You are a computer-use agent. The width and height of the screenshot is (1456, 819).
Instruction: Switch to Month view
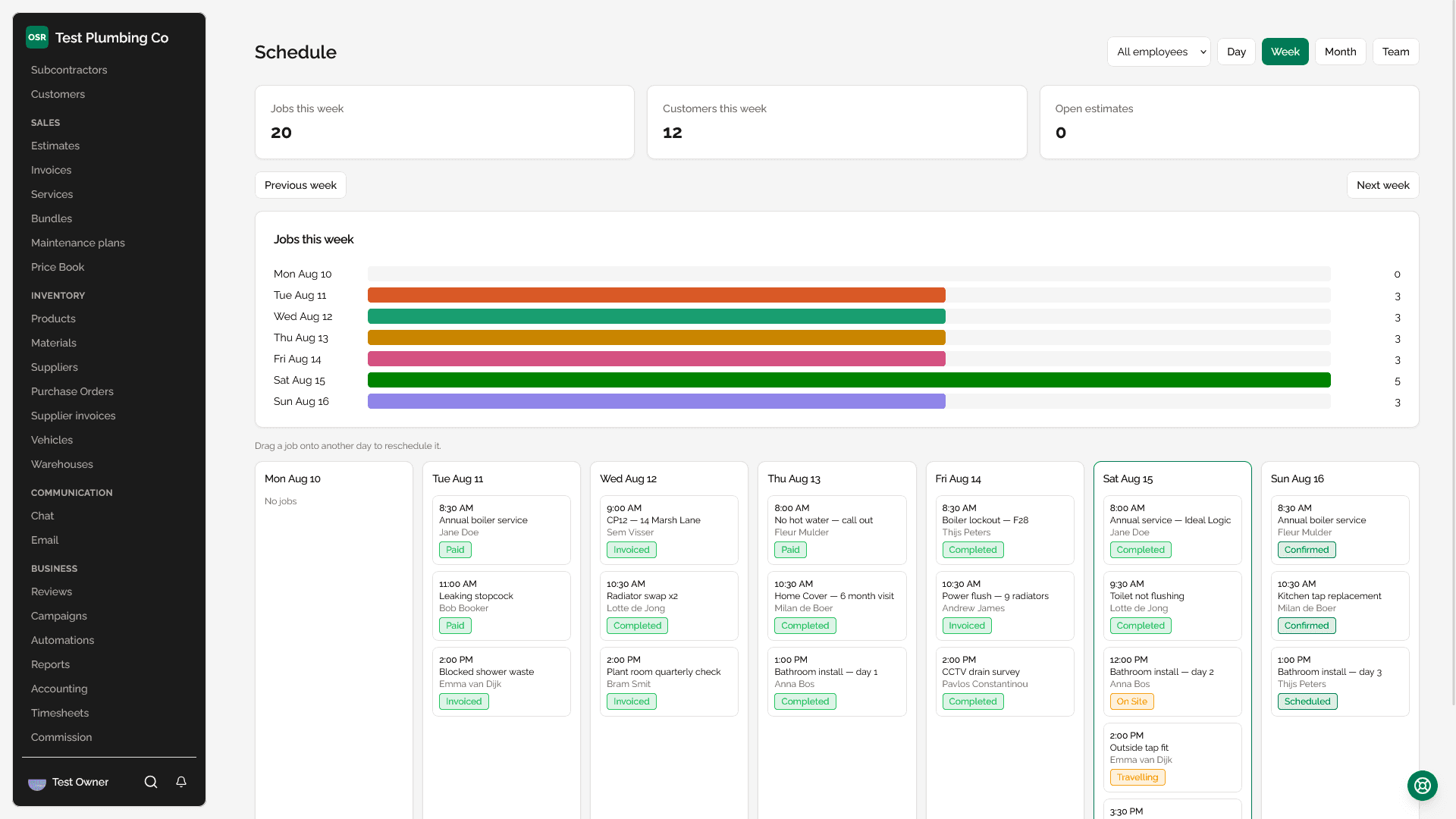click(x=1341, y=52)
